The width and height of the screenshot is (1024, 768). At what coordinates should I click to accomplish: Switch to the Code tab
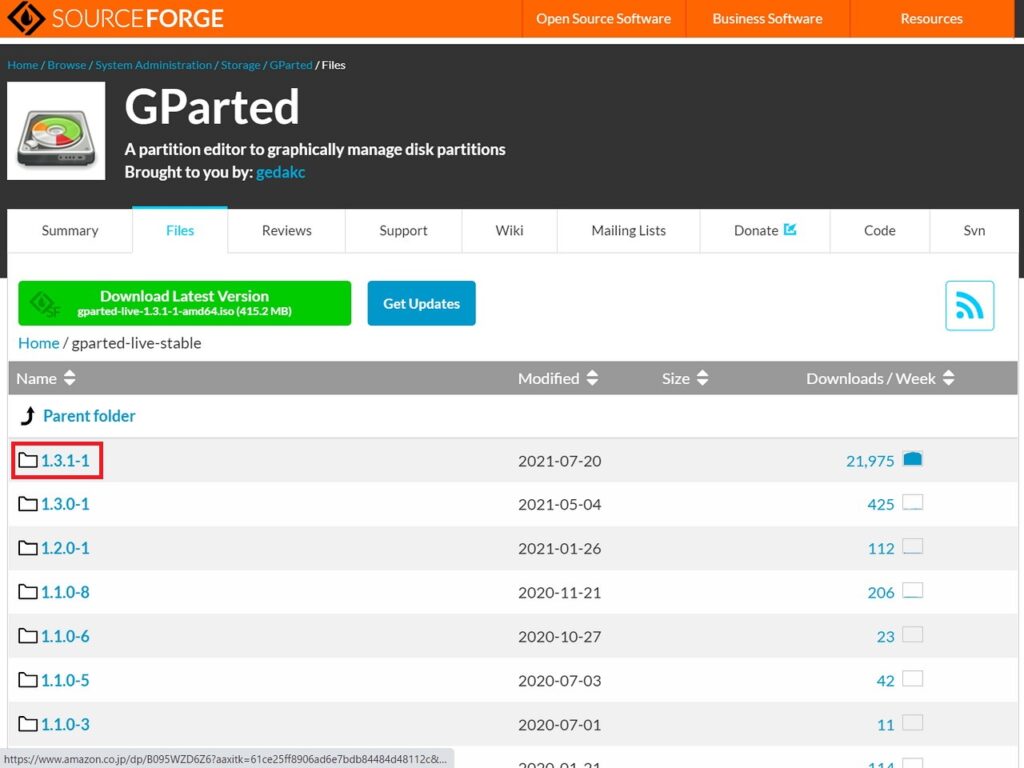click(x=880, y=231)
